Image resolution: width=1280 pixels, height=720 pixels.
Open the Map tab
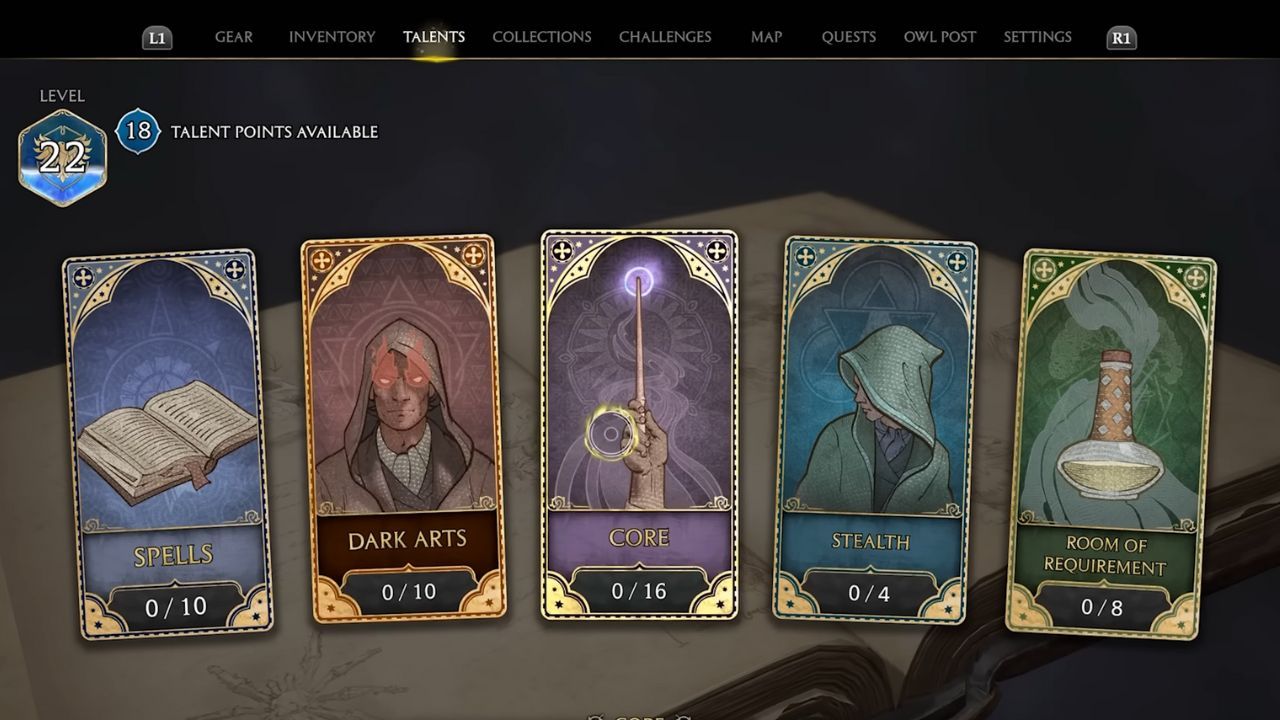[x=766, y=37]
